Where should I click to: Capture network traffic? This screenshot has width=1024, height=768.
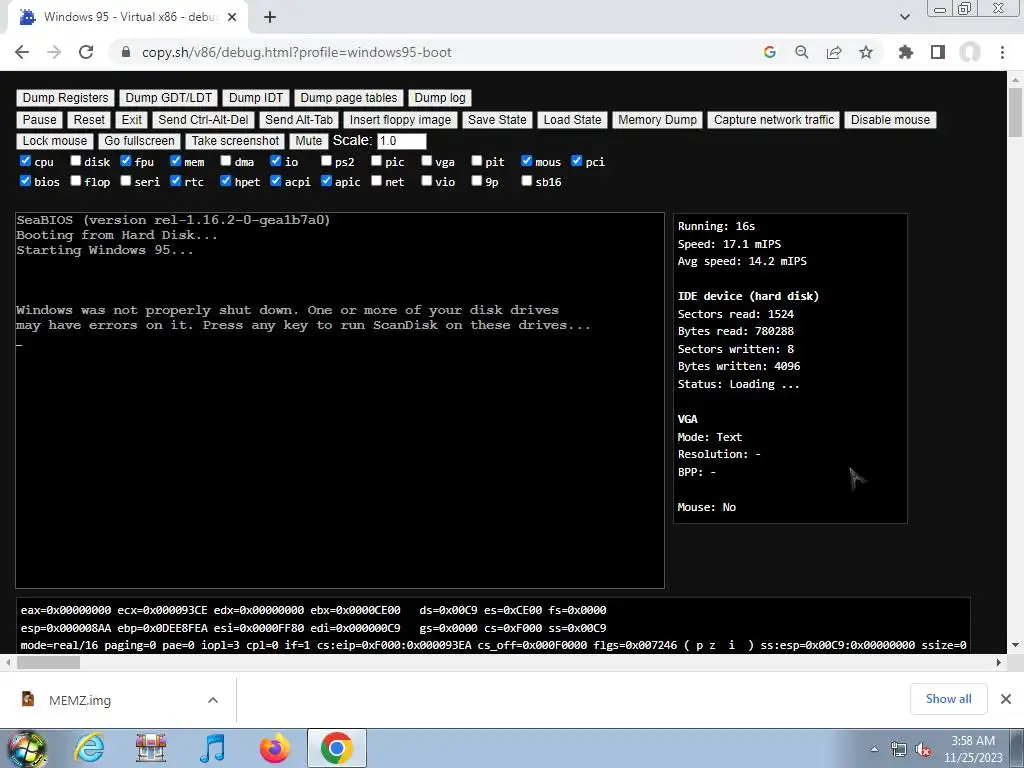coord(774,120)
